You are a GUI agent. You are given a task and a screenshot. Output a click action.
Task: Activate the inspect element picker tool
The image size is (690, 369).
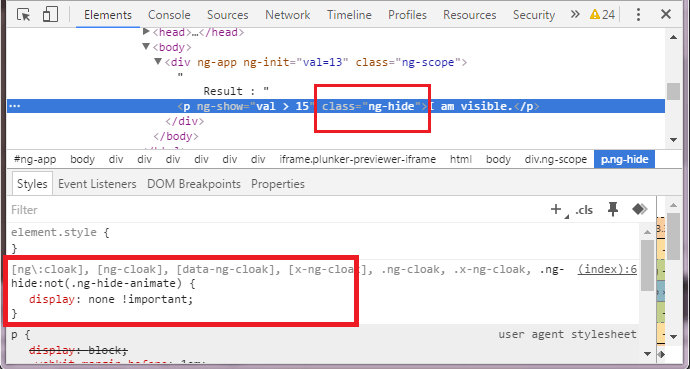[x=23, y=15]
